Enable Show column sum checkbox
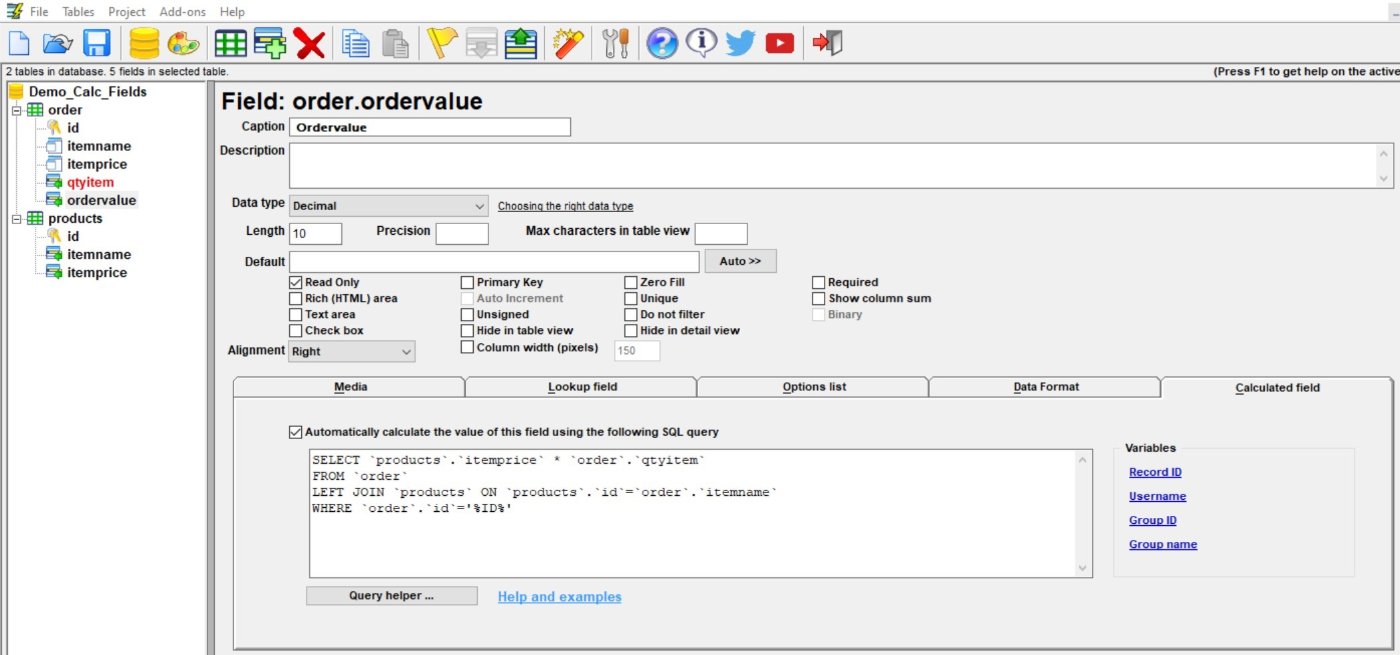Viewport: 1400px width, 655px height. point(819,299)
